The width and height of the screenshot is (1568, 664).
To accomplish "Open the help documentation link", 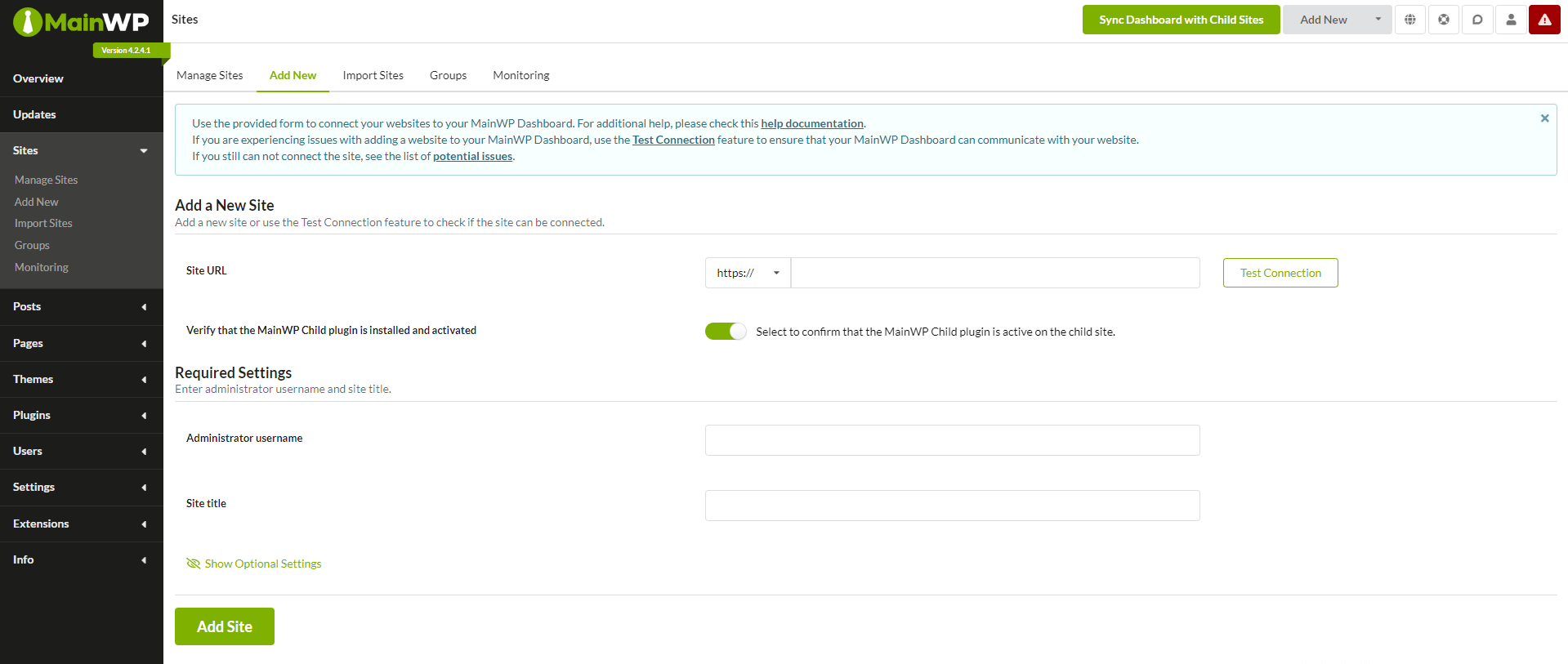I will click(x=812, y=123).
